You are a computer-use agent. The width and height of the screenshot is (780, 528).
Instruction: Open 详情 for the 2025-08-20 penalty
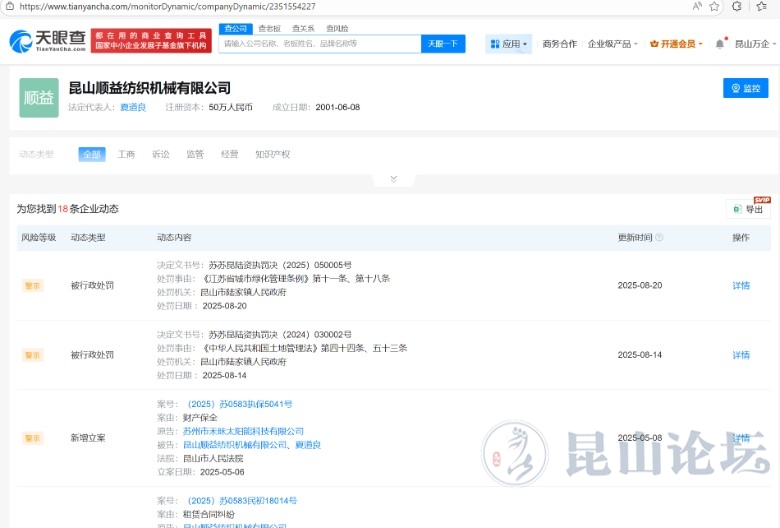[x=740, y=285]
